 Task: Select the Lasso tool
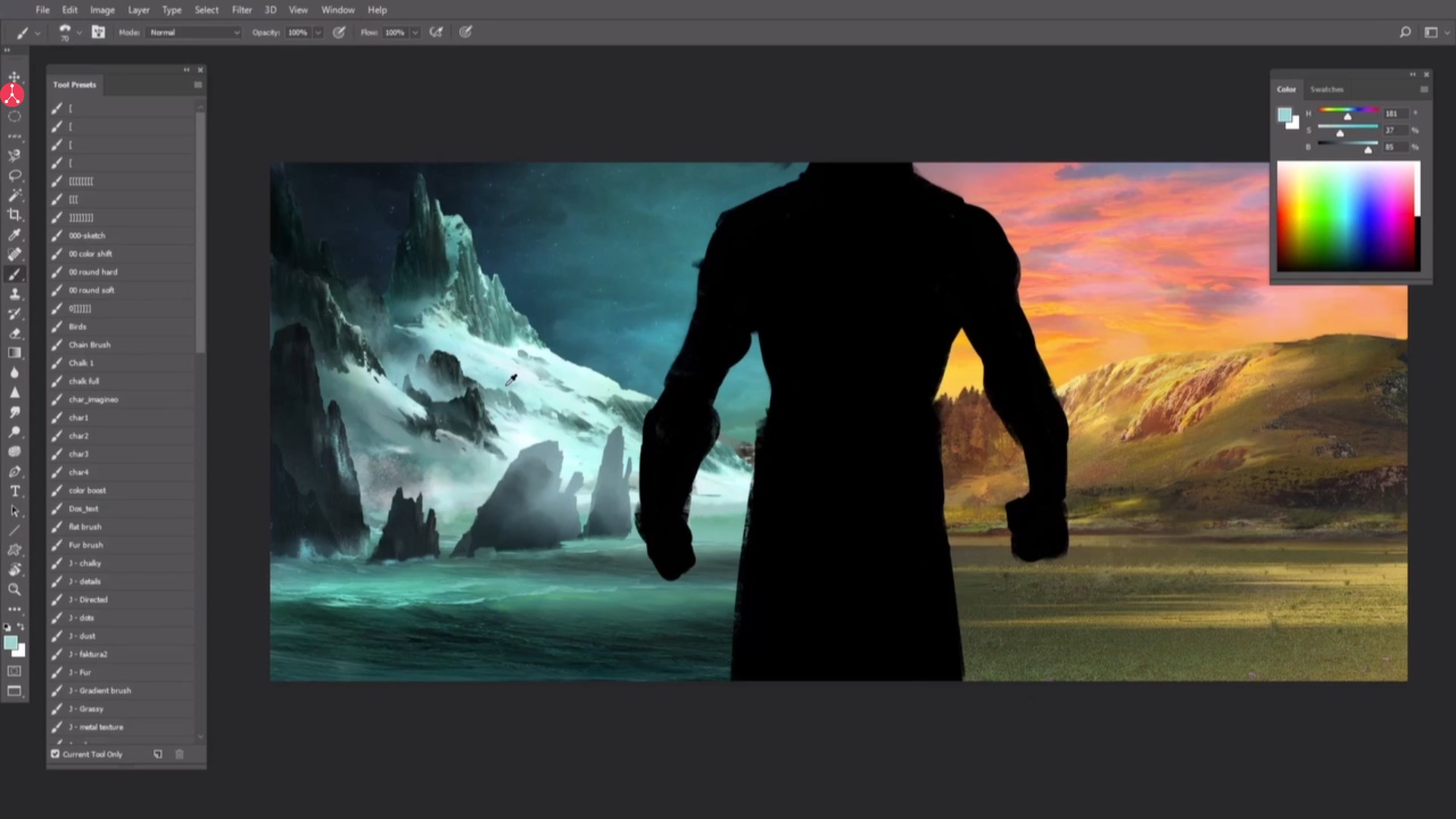pyautogui.click(x=14, y=175)
